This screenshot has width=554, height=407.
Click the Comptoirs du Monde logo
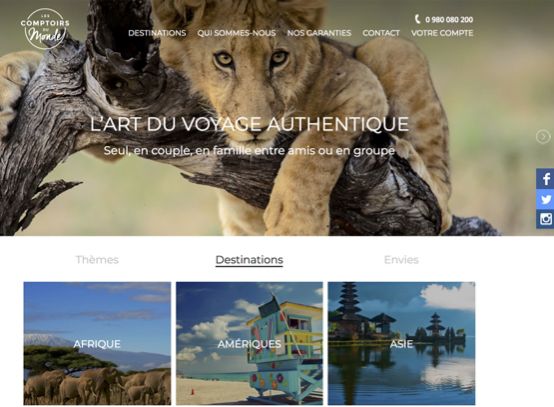(45, 29)
